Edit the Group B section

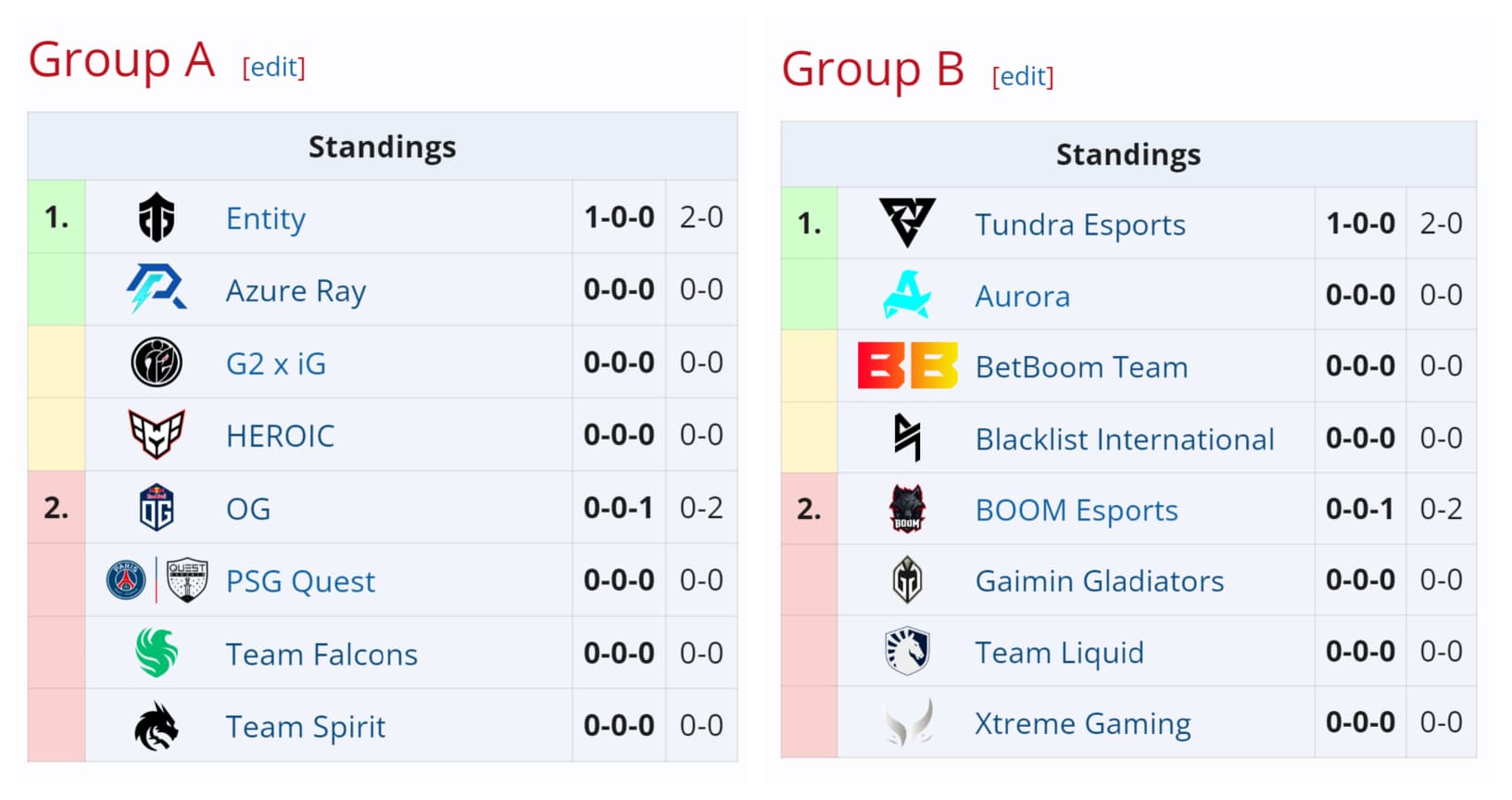coord(1023,76)
